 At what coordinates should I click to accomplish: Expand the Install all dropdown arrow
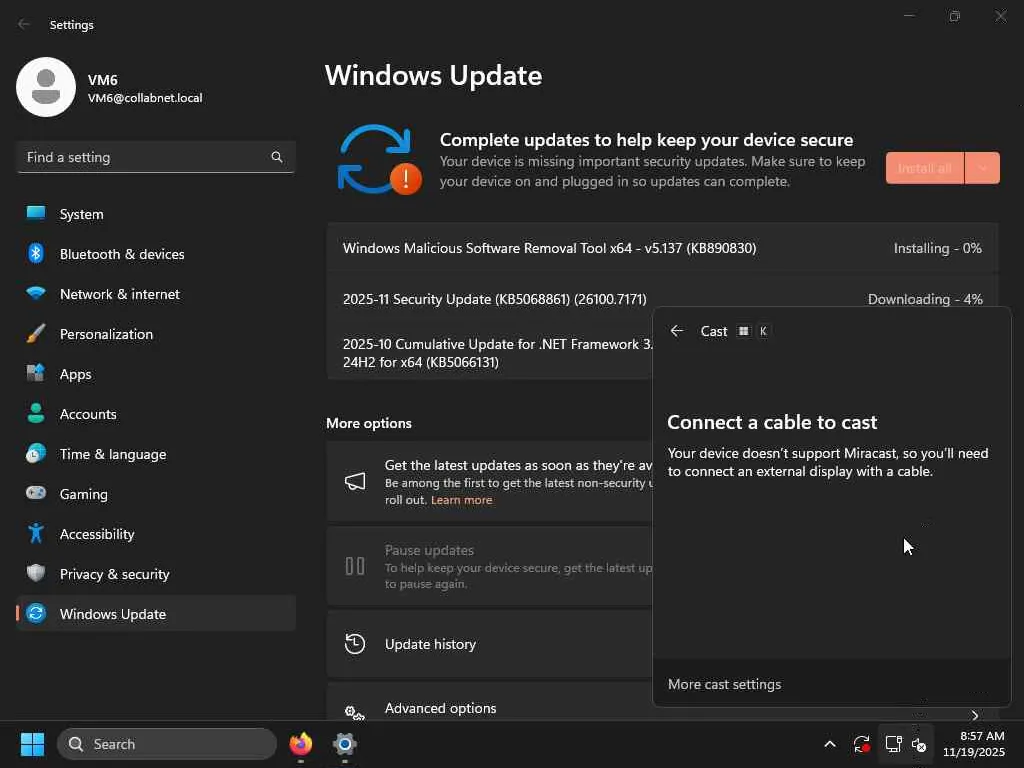[982, 168]
